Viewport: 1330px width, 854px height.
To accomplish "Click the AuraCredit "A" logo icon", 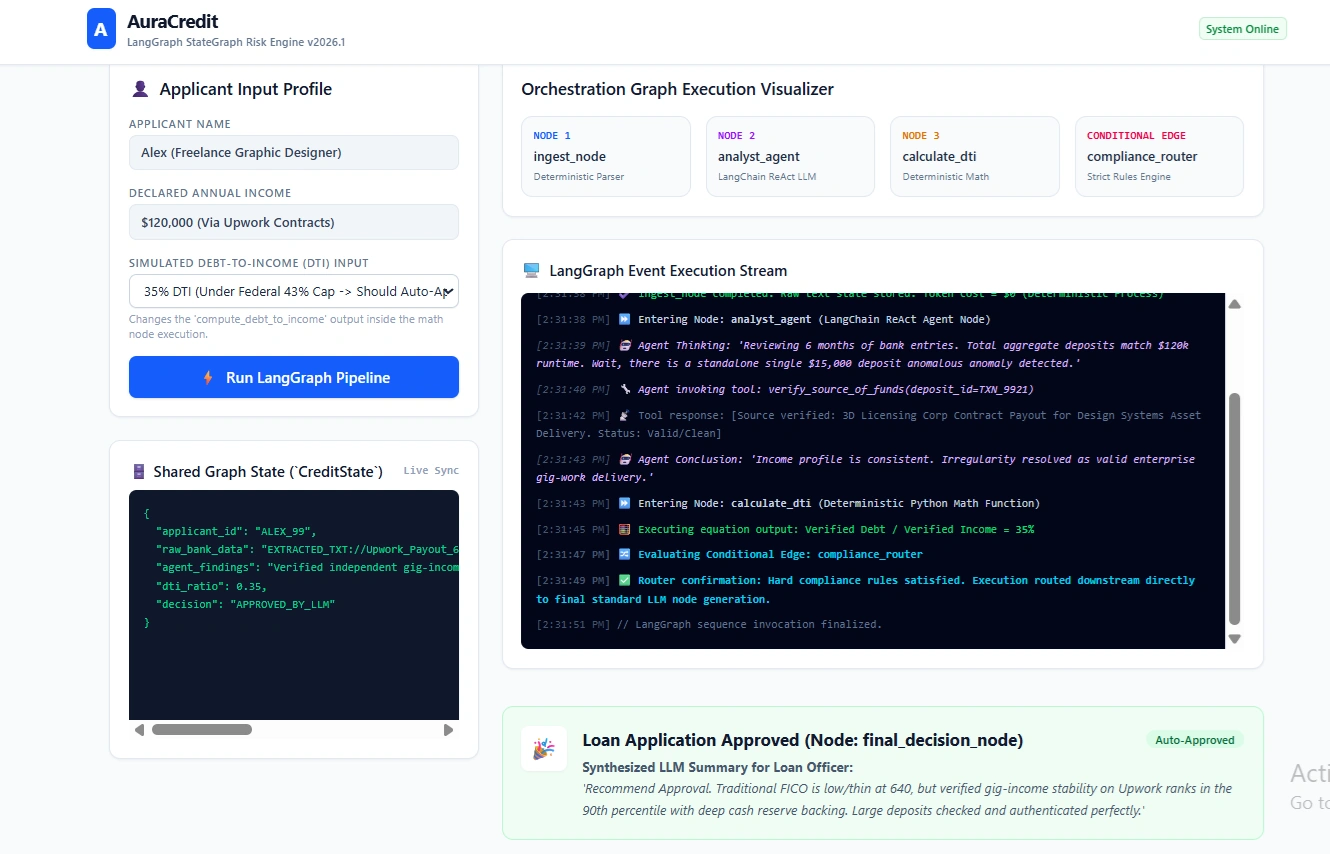I will (x=102, y=29).
